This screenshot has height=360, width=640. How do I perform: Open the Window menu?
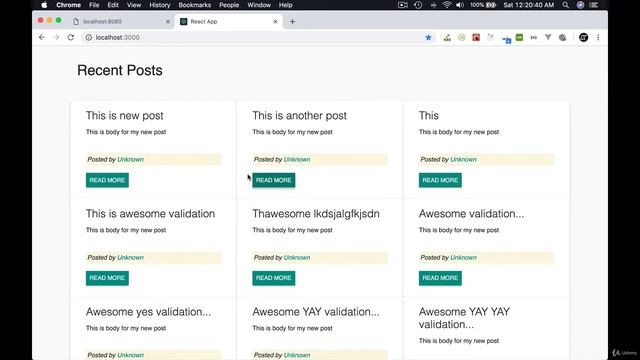[259, 5]
